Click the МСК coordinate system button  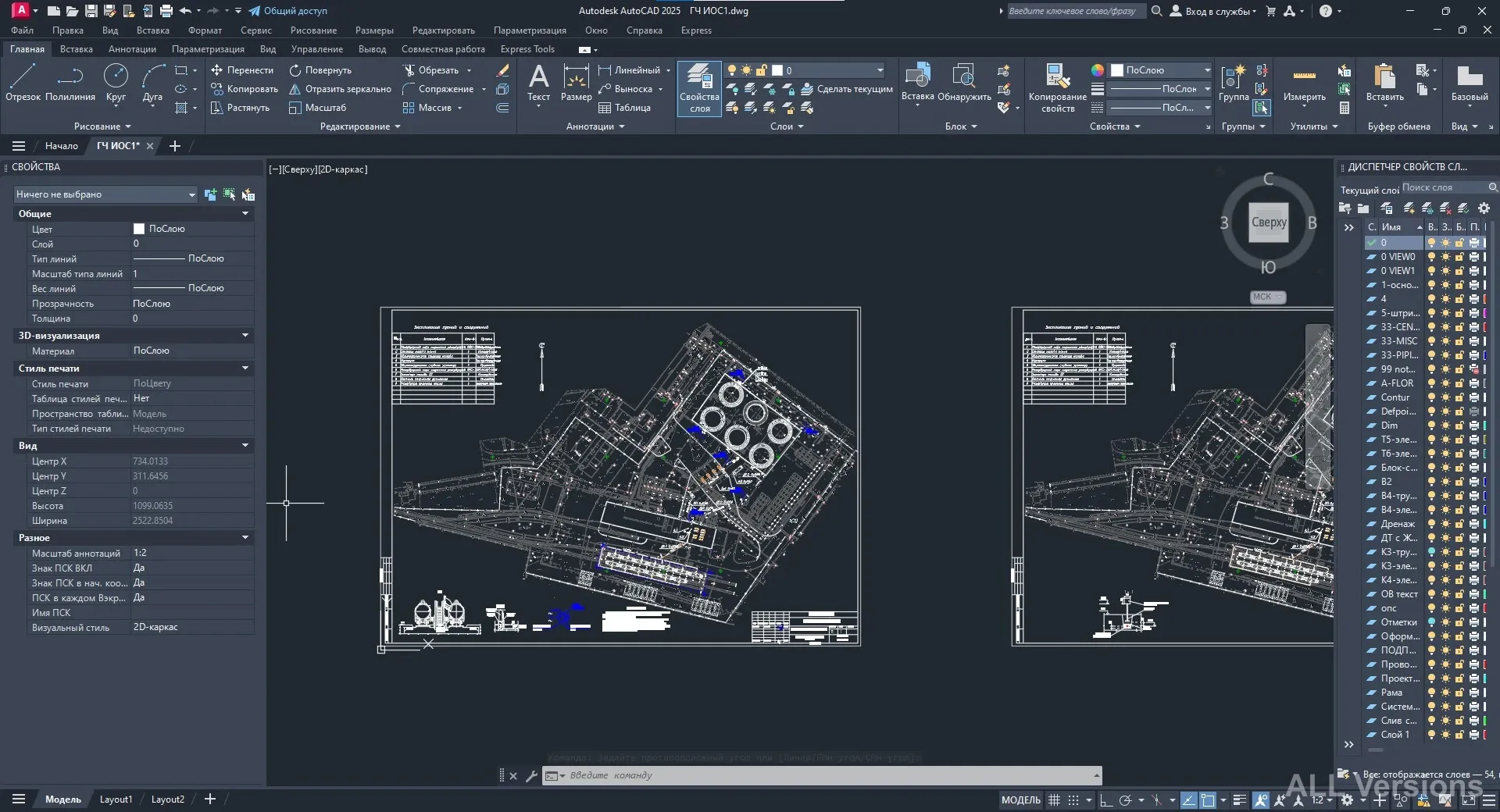[x=1267, y=297]
